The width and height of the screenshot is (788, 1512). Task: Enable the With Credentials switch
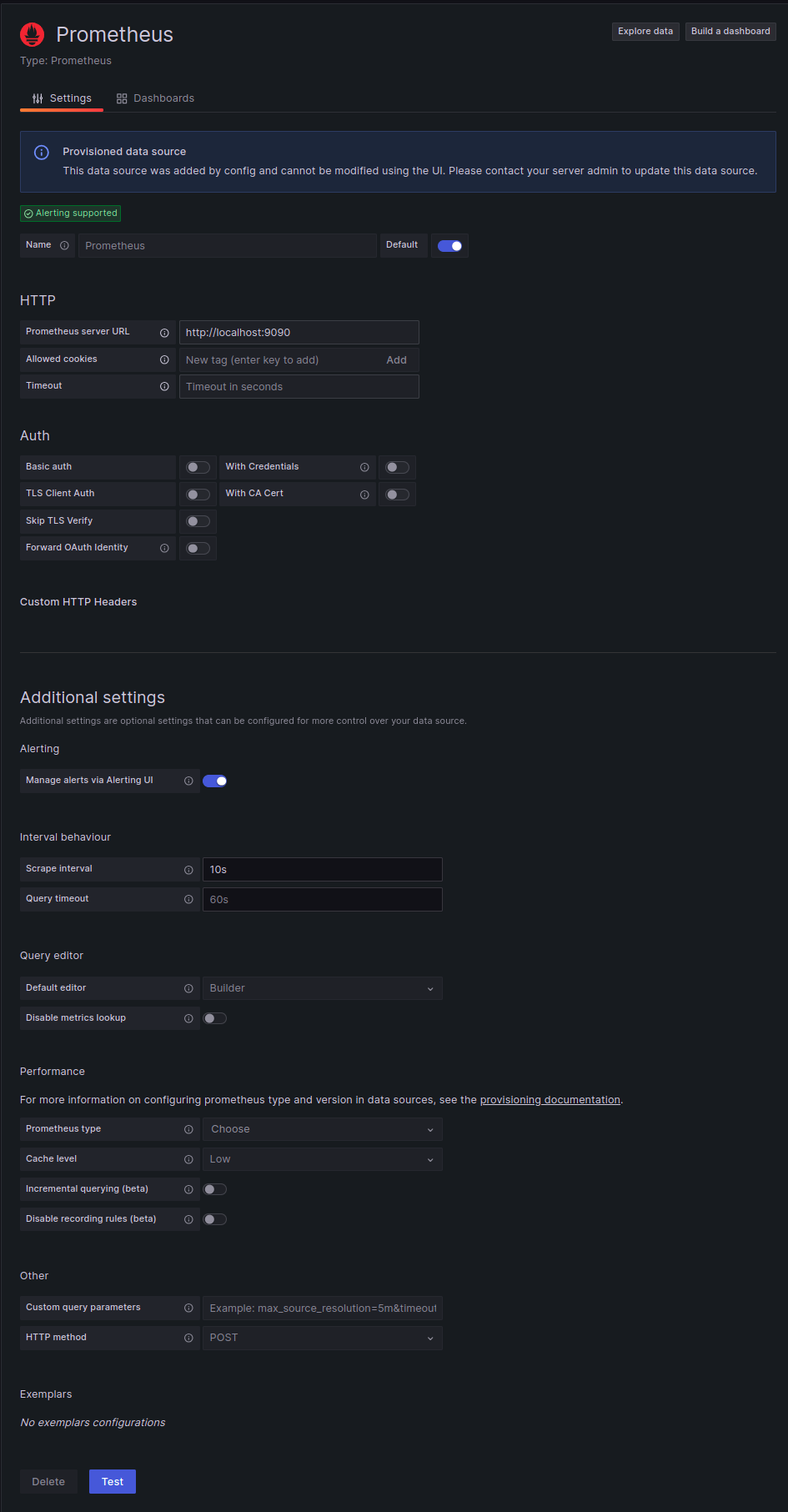tap(398, 467)
